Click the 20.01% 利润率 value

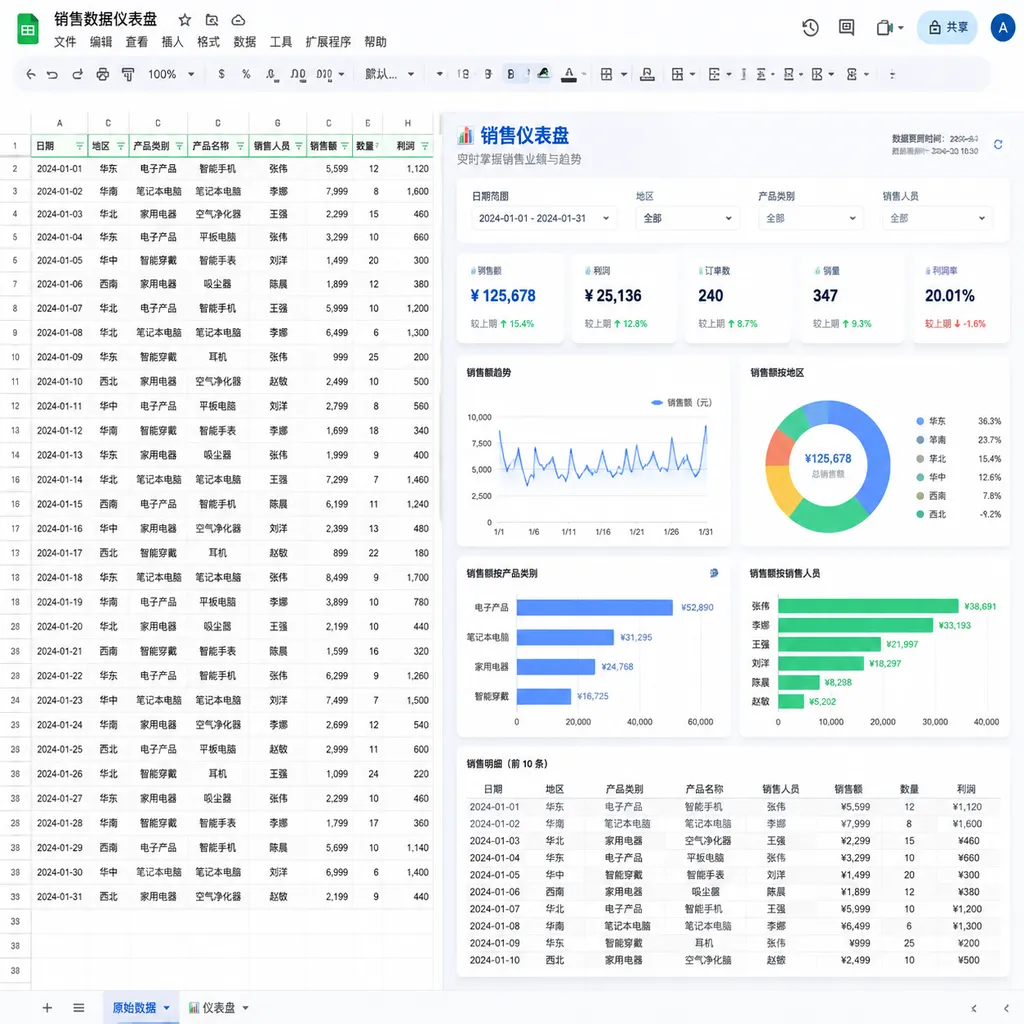click(949, 296)
